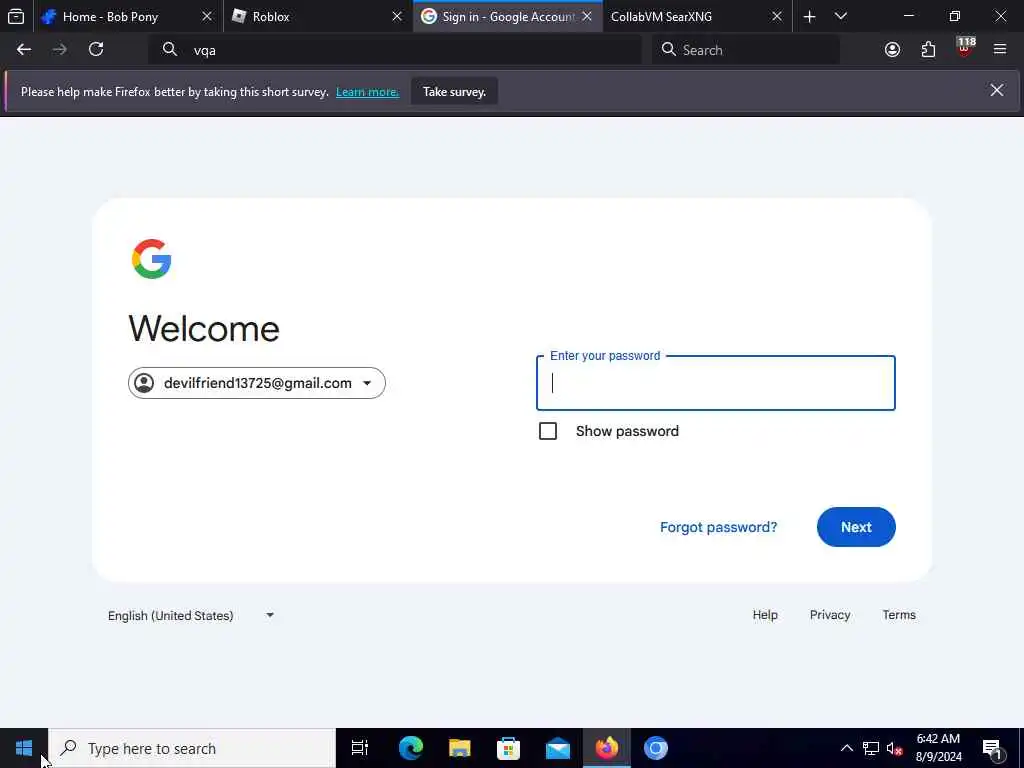This screenshot has height=768, width=1024.
Task: Click the Type here to search box
Action: pos(193,748)
